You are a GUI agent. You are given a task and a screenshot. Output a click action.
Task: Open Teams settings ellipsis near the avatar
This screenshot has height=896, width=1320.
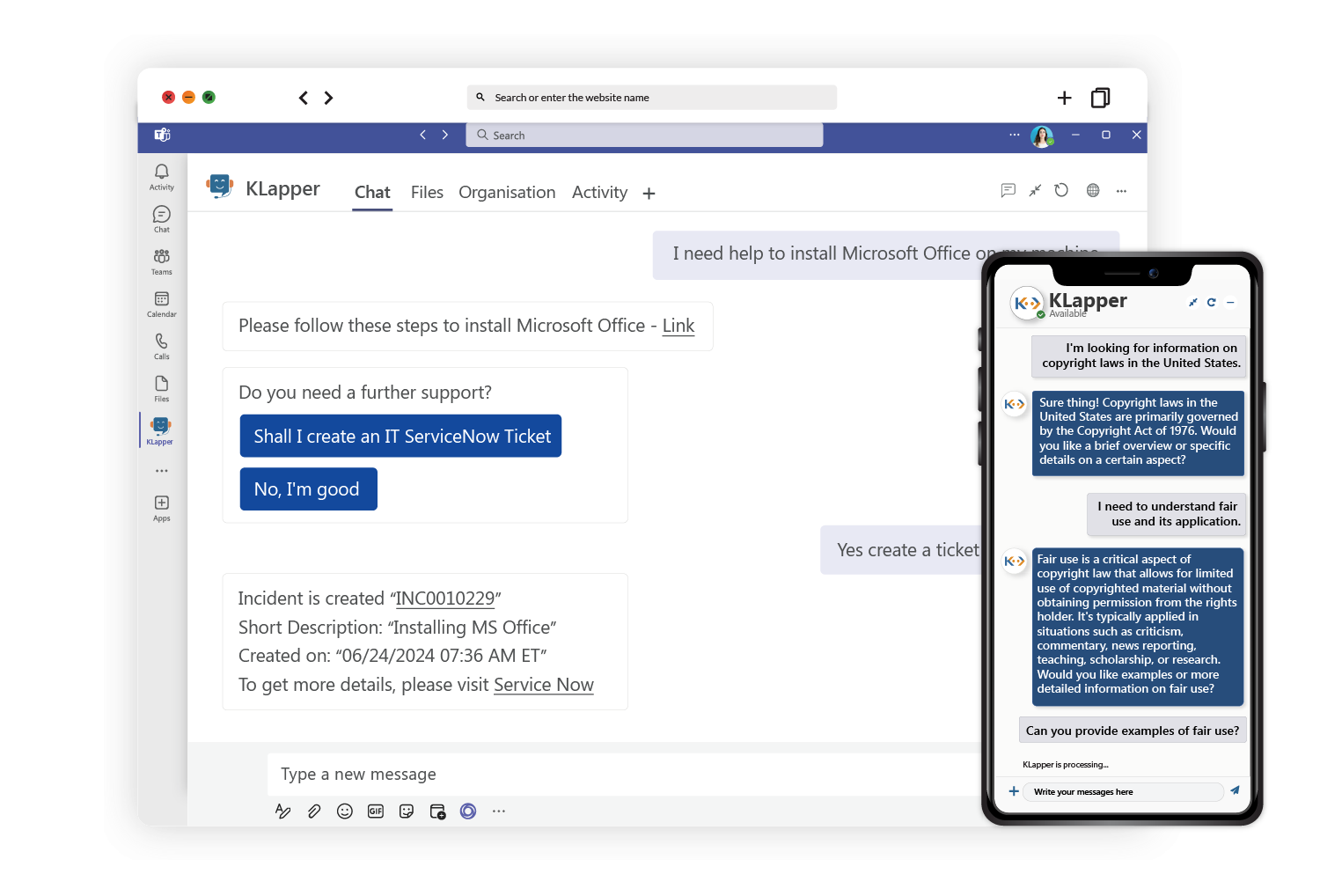[x=1015, y=135]
